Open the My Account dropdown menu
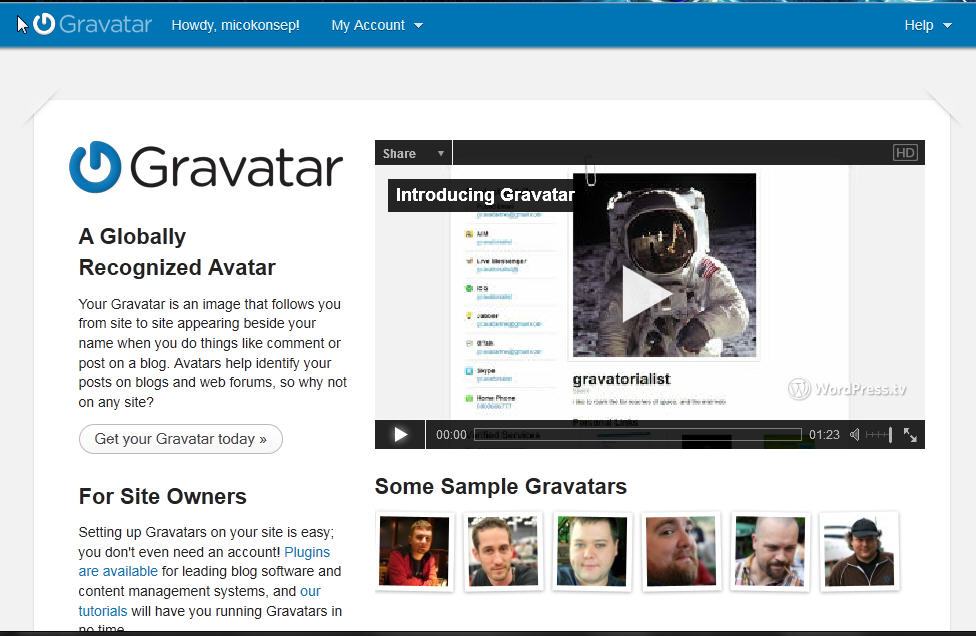This screenshot has width=976, height=636. [x=377, y=26]
